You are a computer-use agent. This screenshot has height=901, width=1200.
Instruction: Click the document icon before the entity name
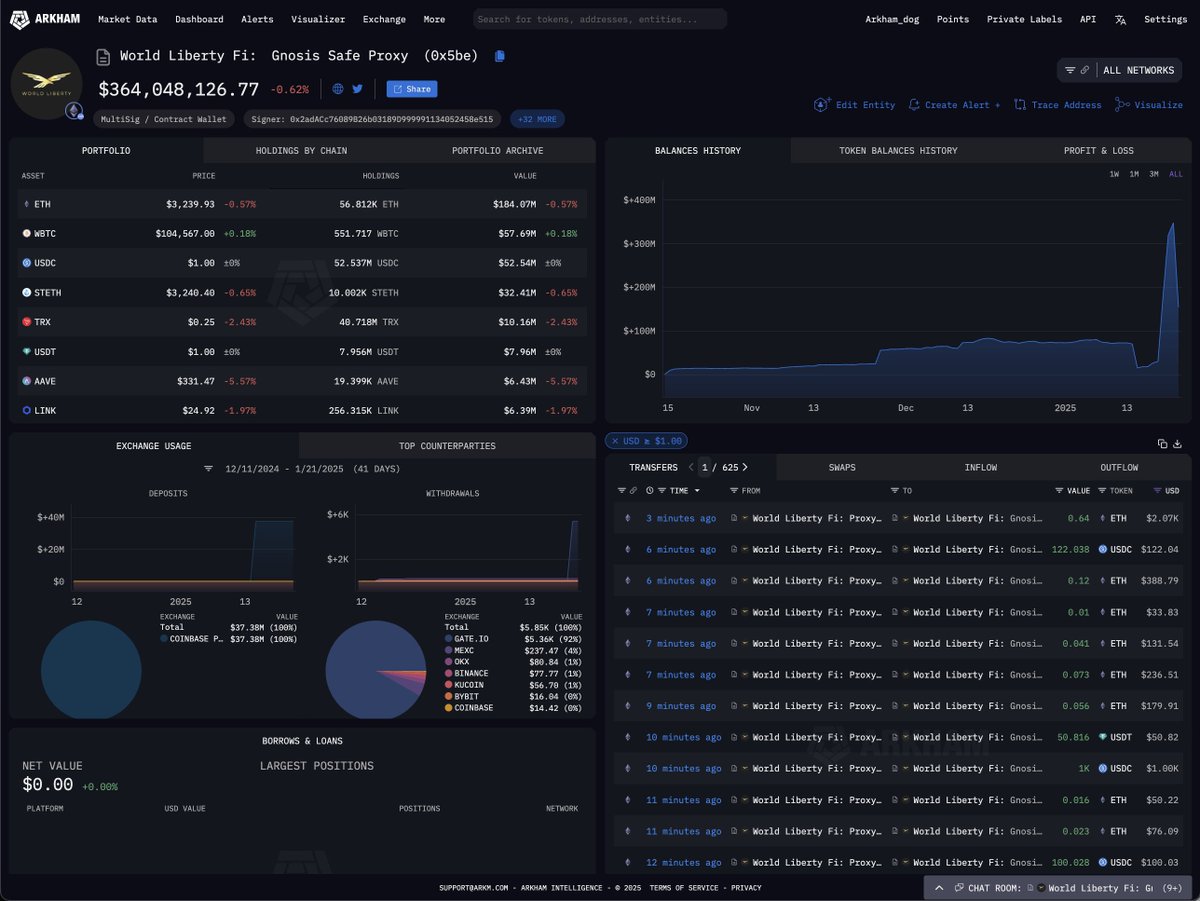(103, 57)
